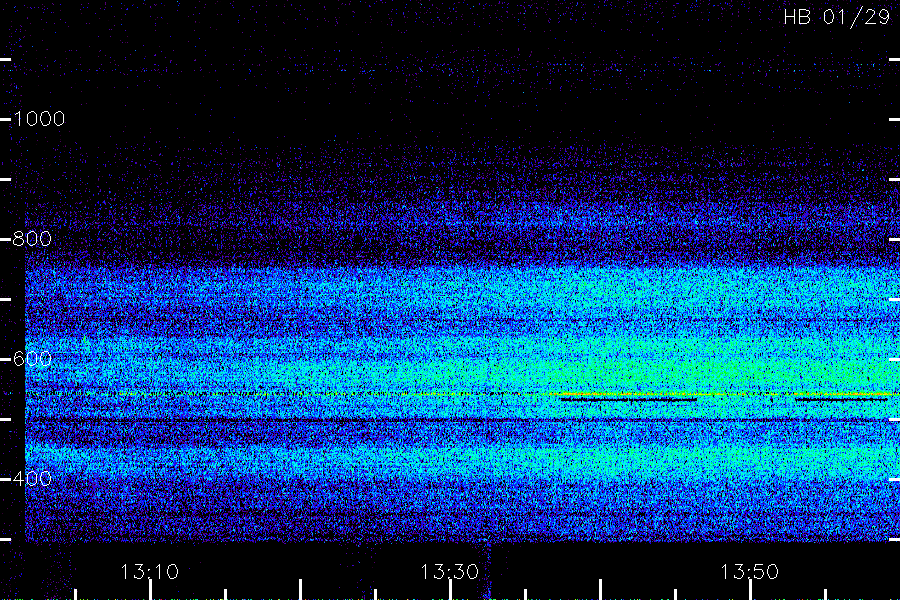Click the 400 frequency axis label
The image size is (900, 600).
point(32,478)
